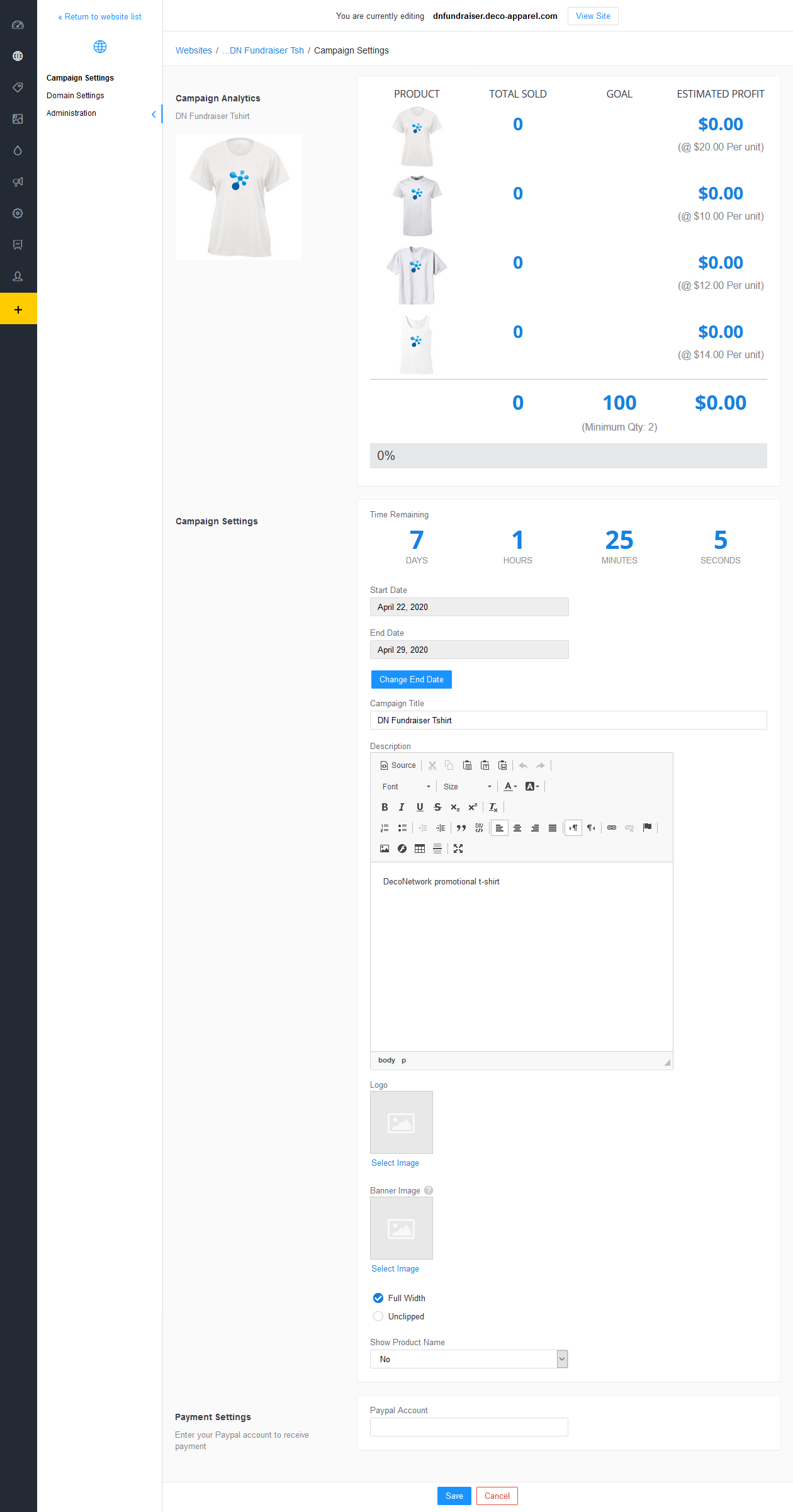
Task: Open the megaphone marketing icon in sidebar
Action: pyautogui.click(x=18, y=182)
